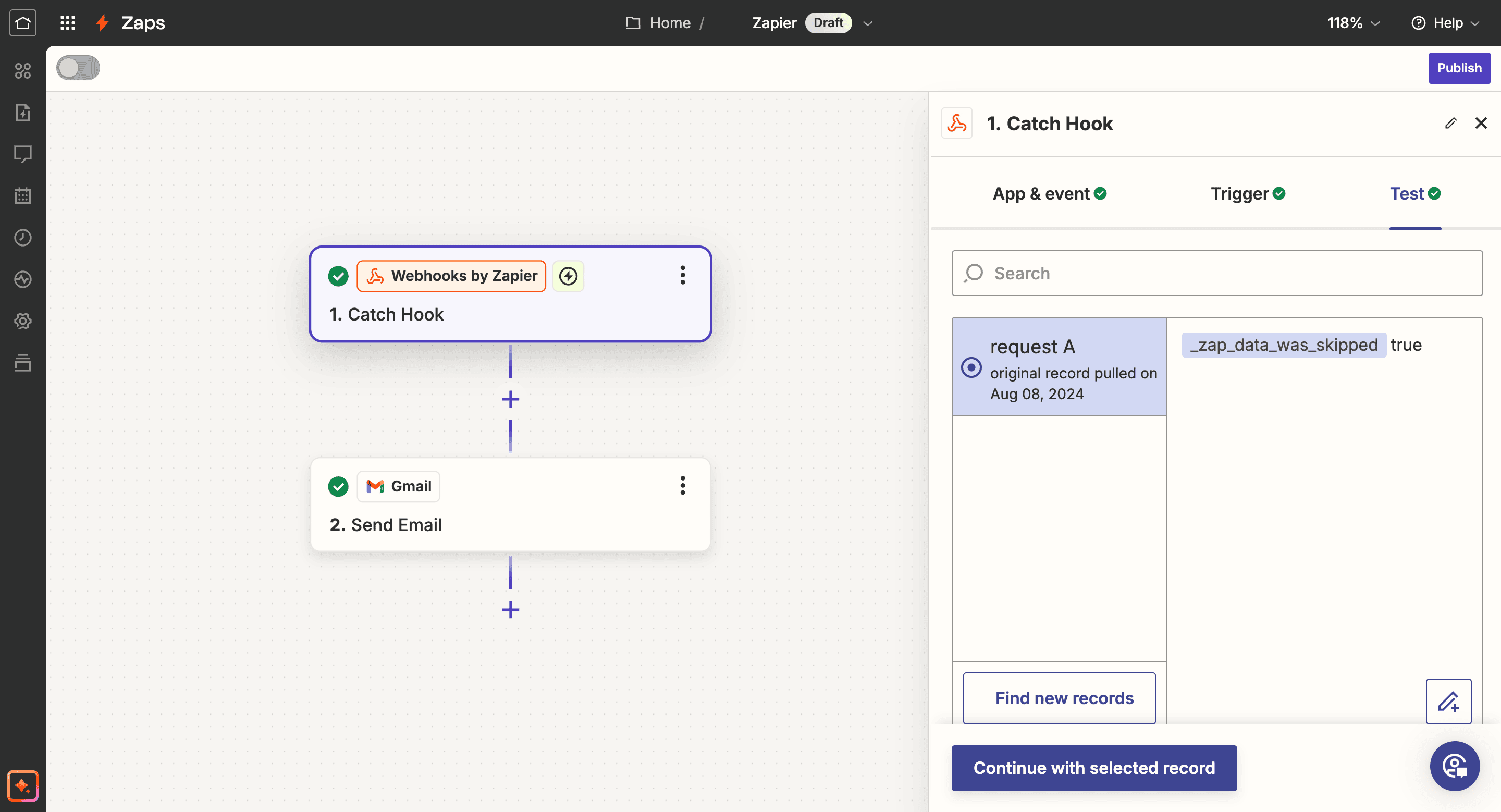Click the Webhooks by Zapier app chip

451,276
